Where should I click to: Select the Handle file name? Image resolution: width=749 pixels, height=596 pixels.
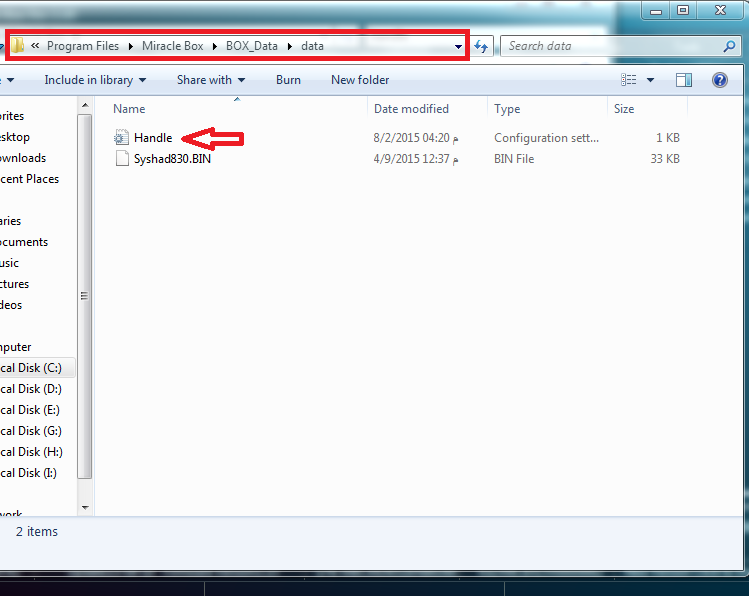153,138
